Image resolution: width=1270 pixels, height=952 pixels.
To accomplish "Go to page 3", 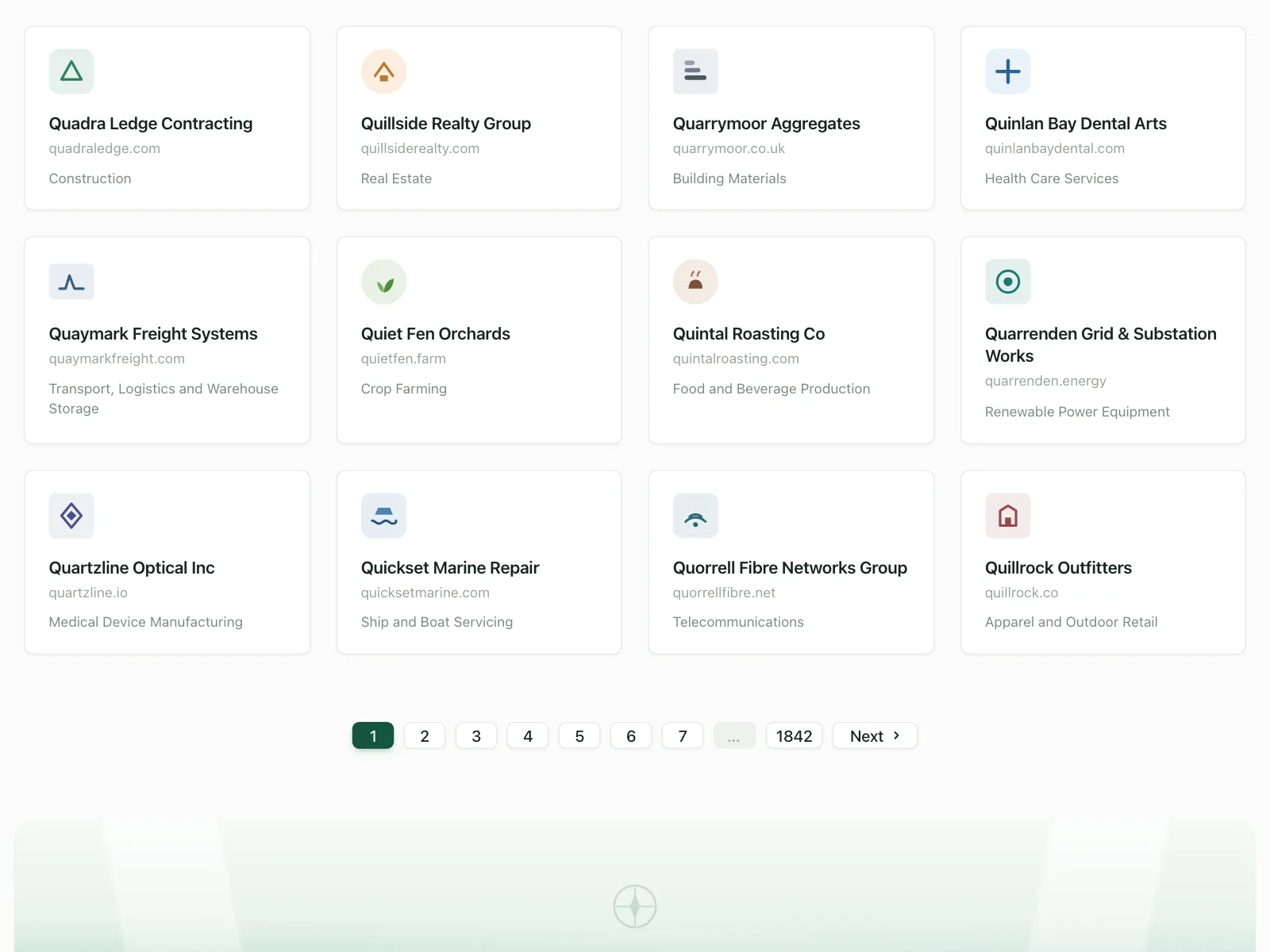I will click(x=476, y=735).
